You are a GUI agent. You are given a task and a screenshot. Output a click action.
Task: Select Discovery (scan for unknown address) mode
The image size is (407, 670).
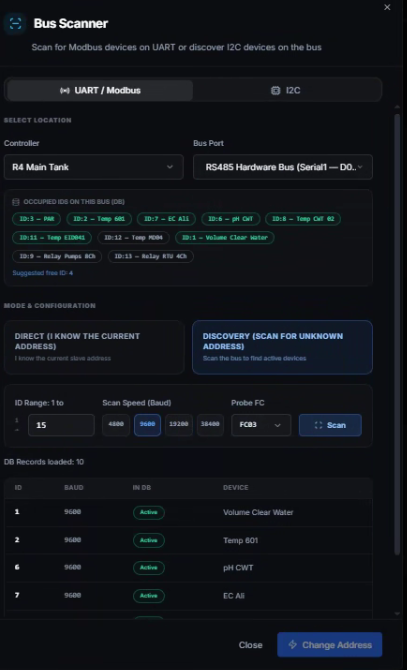pos(282,347)
